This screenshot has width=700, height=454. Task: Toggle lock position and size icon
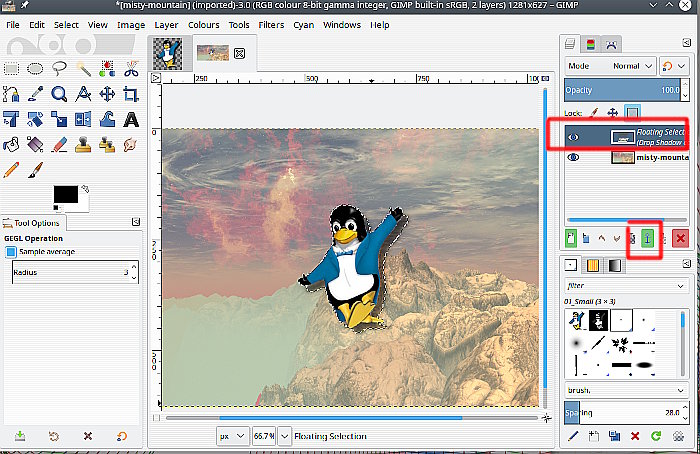[x=612, y=112]
